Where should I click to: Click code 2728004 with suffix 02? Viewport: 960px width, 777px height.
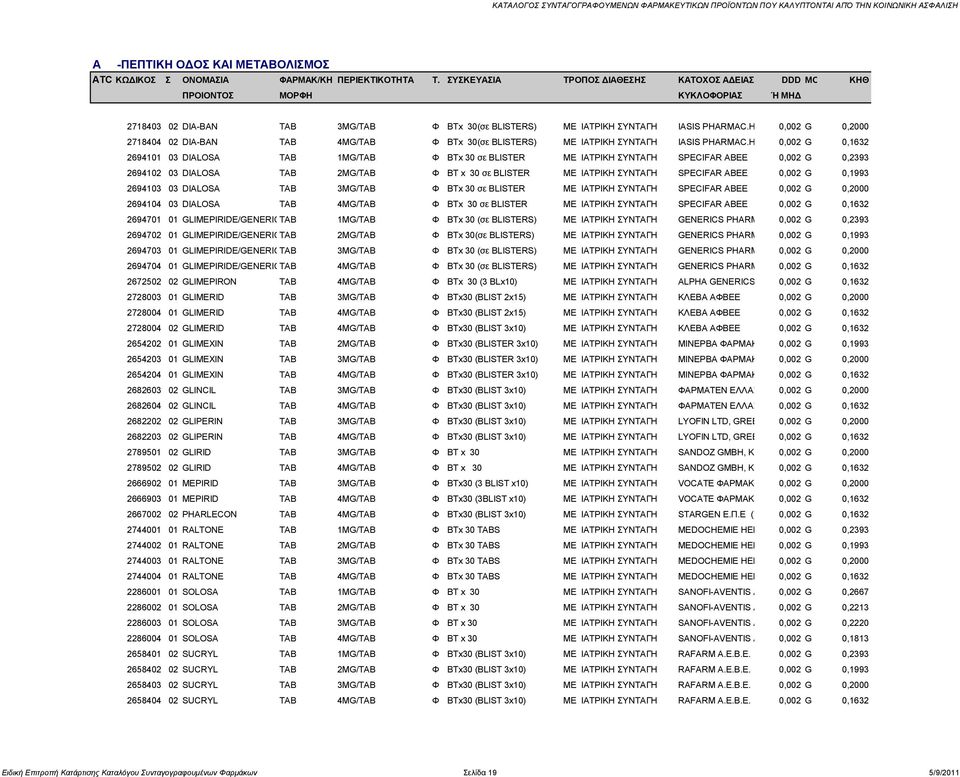pyautogui.click(x=144, y=328)
